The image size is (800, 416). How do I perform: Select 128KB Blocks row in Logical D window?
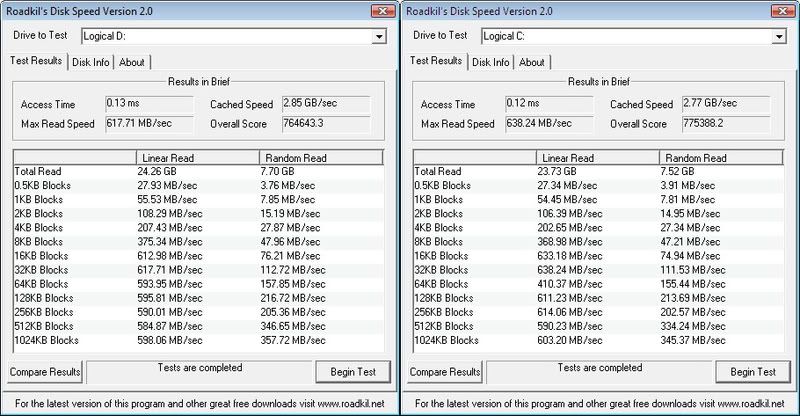point(198,298)
